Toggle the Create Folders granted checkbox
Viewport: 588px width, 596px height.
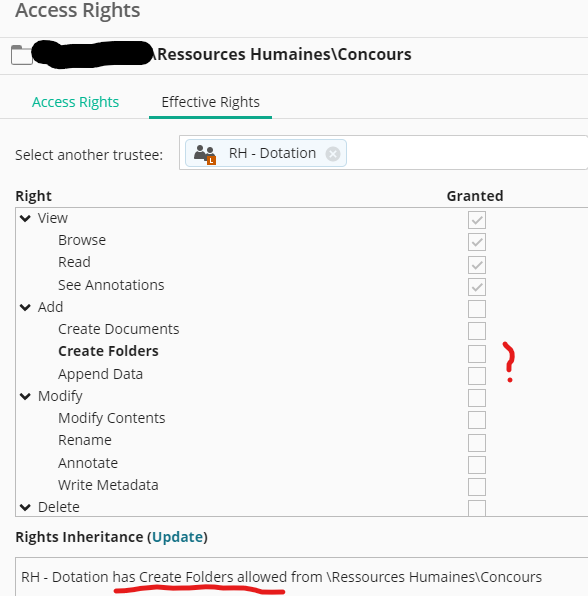pyautogui.click(x=477, y=354)
